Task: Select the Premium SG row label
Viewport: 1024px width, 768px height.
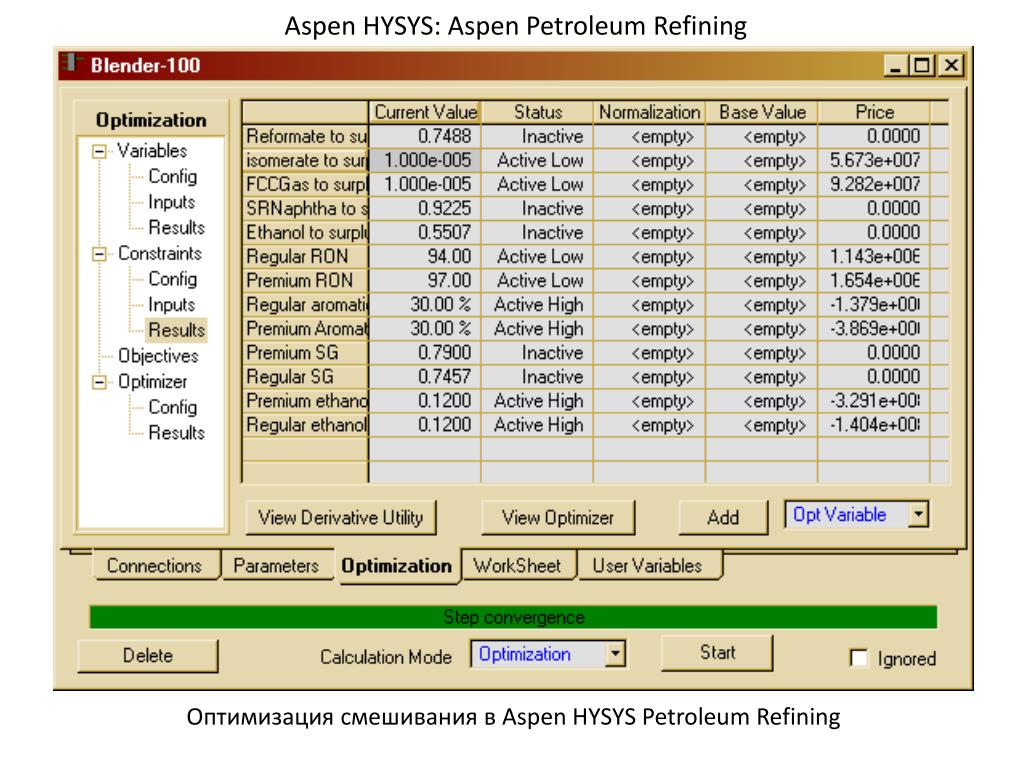Action: coord(306,353)
